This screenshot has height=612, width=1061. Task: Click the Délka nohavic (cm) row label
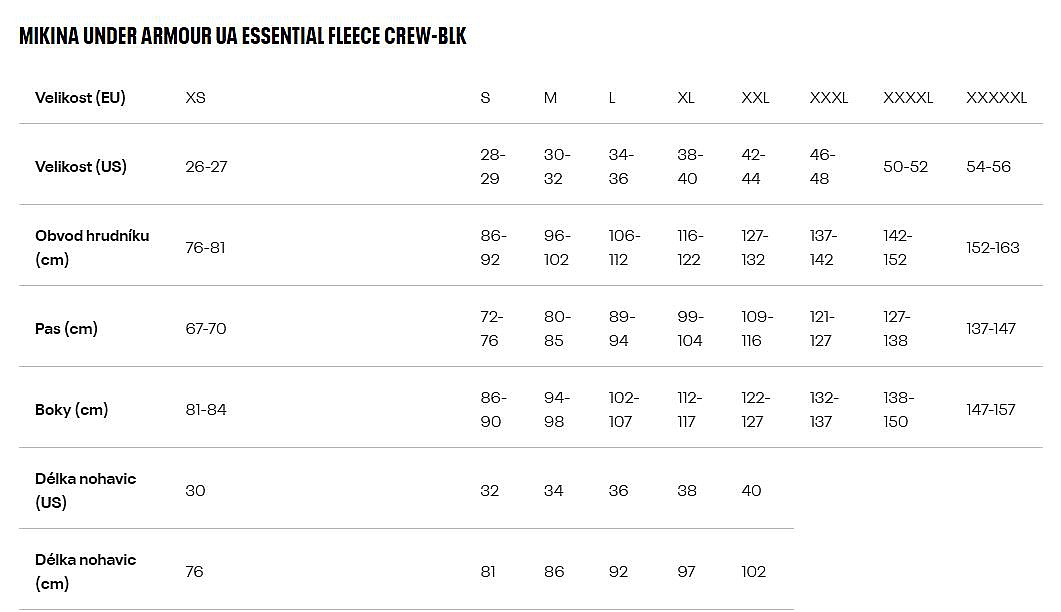click(x=85, y=572)
